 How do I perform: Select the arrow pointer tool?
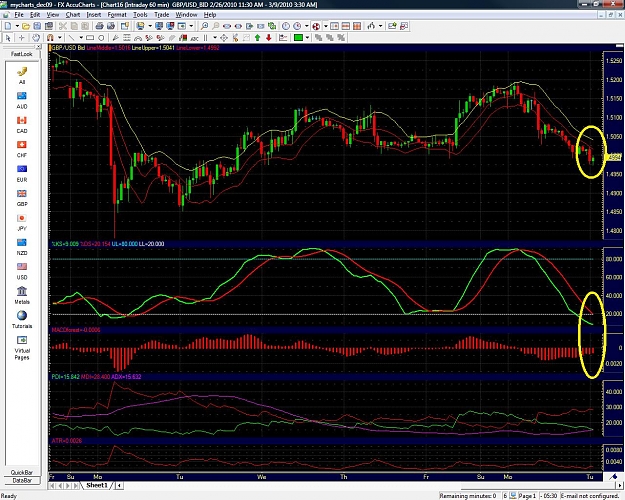[8, 38]
